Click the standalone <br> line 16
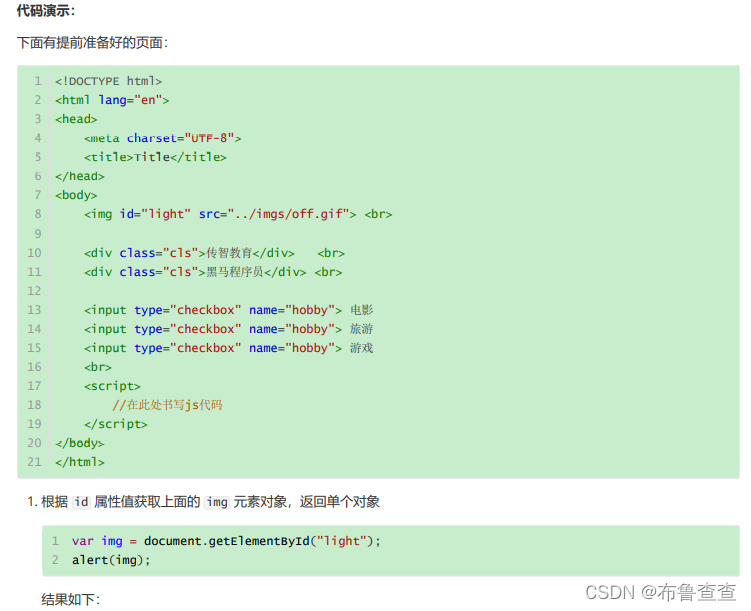The height and width of the screenshot is (611, 751). (98, 367)
